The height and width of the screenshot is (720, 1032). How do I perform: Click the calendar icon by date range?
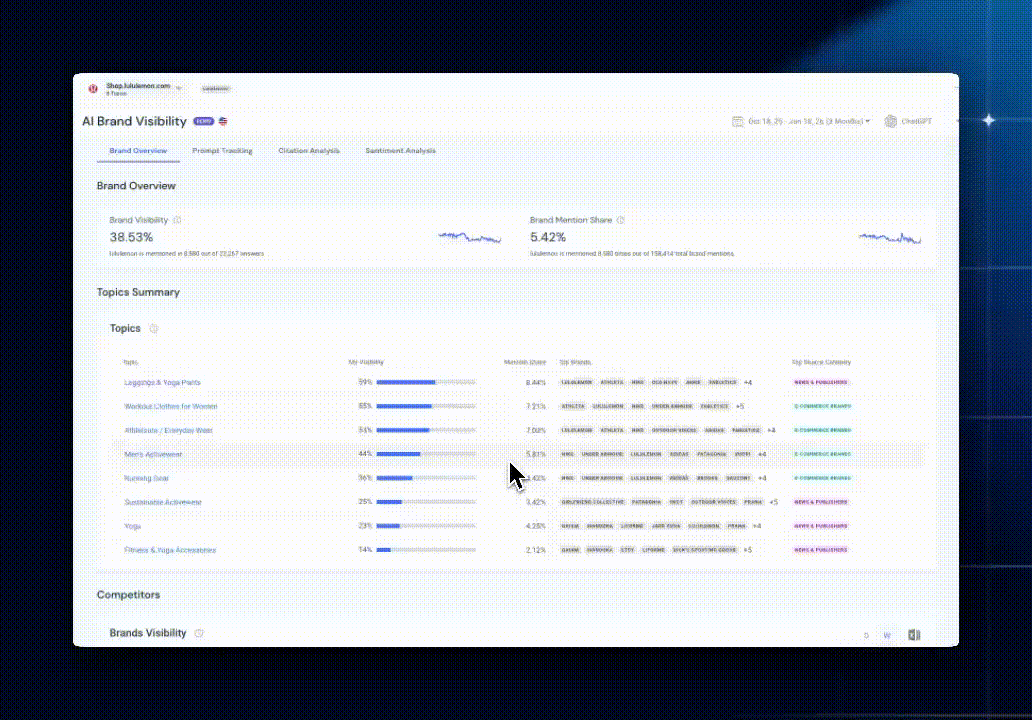tap(738, 121)
